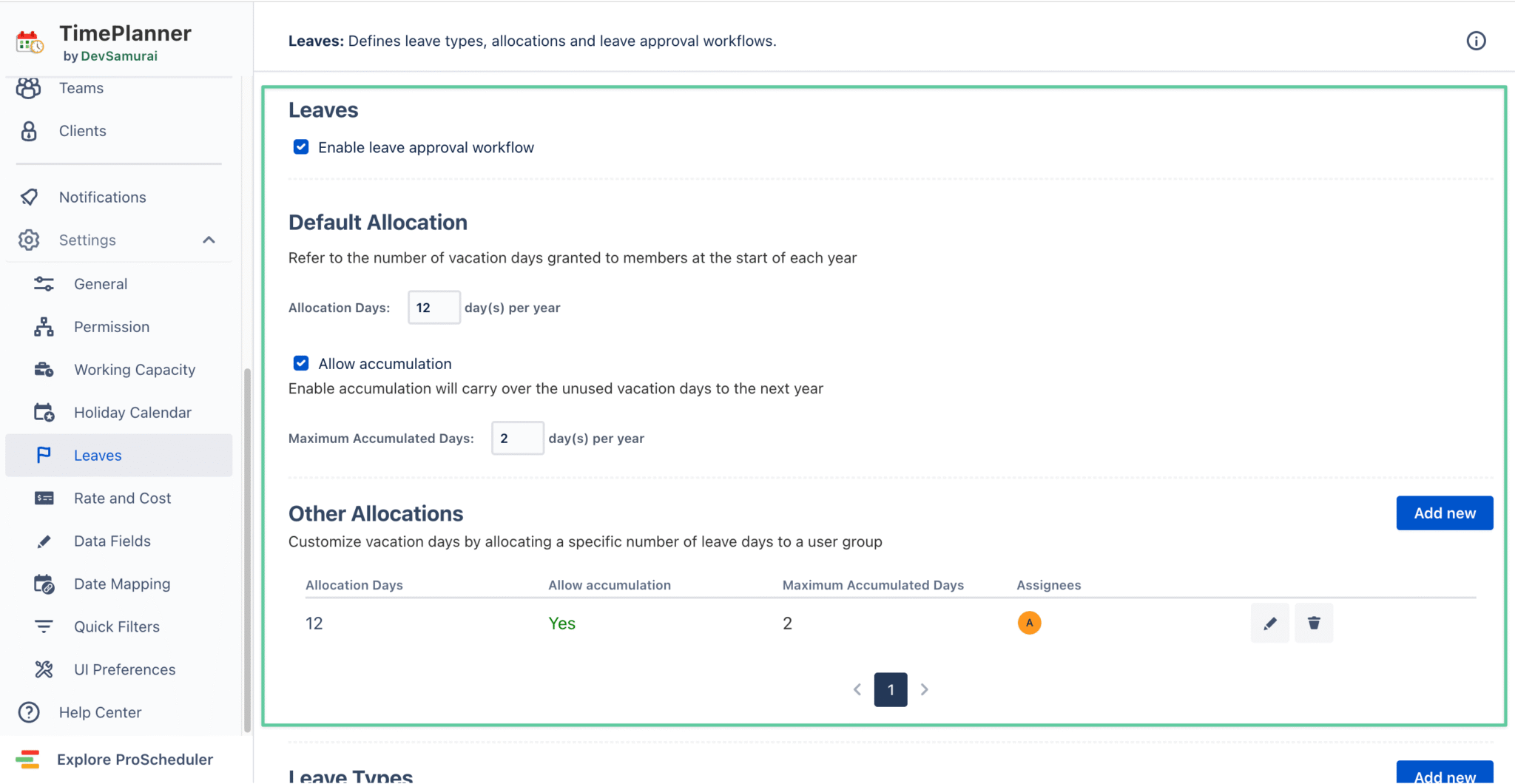Viewport: 1515px width, 784px height.
Task: Focus the Allocation Days input field
Action: coord(434,308)
